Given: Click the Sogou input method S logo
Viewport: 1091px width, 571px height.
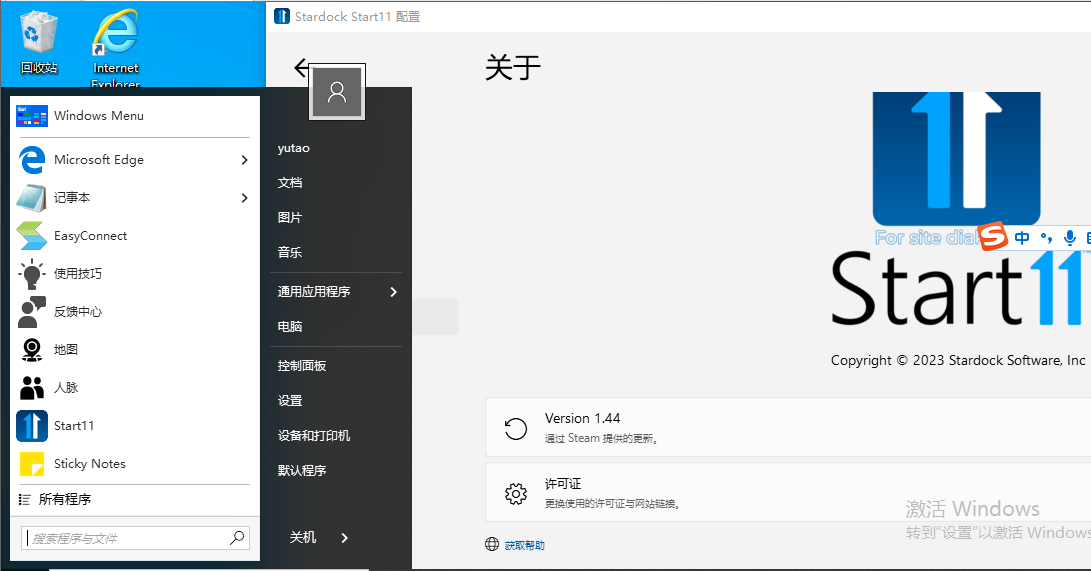Looking at the screenshot, I should 993,236.
